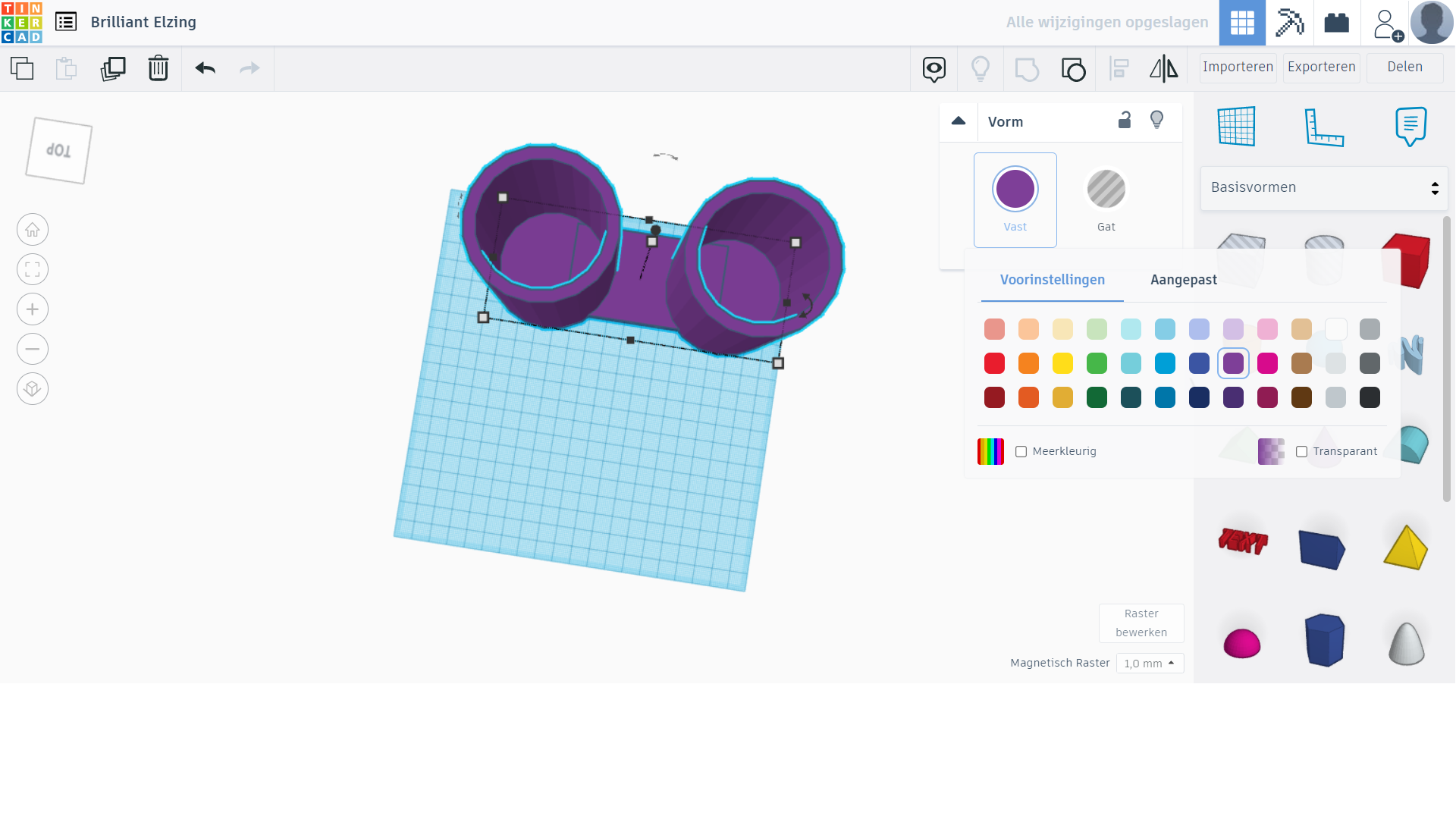This screenshot has height=819, width=1456.
Task: Open the Blocks pickaxe mode
Action: click(1289, 23)
